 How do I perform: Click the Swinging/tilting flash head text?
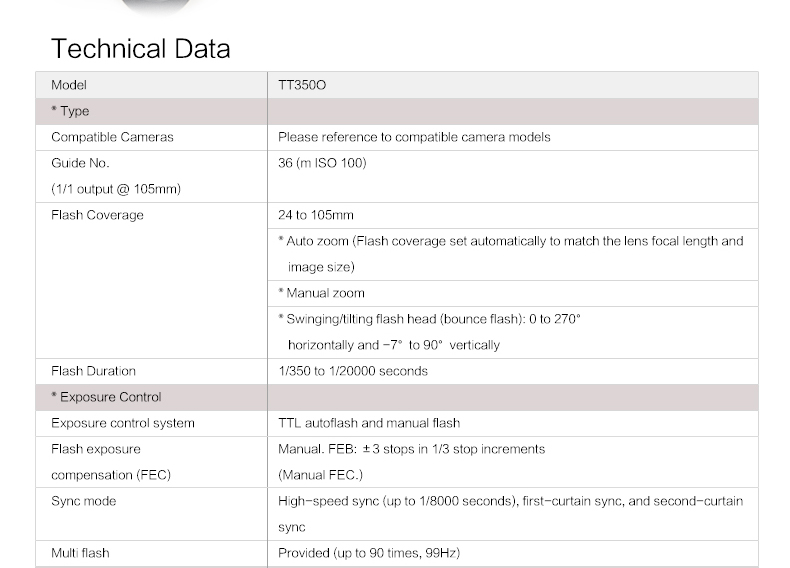pyautogui.click(x=429, y=319)
